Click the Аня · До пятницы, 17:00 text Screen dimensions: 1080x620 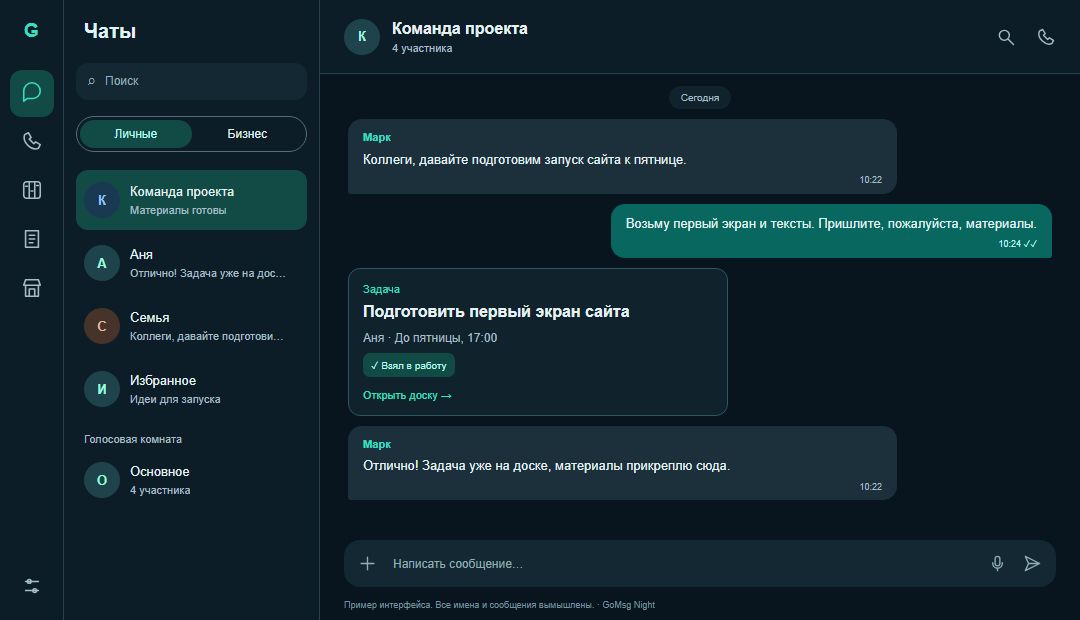coord(430,338)
